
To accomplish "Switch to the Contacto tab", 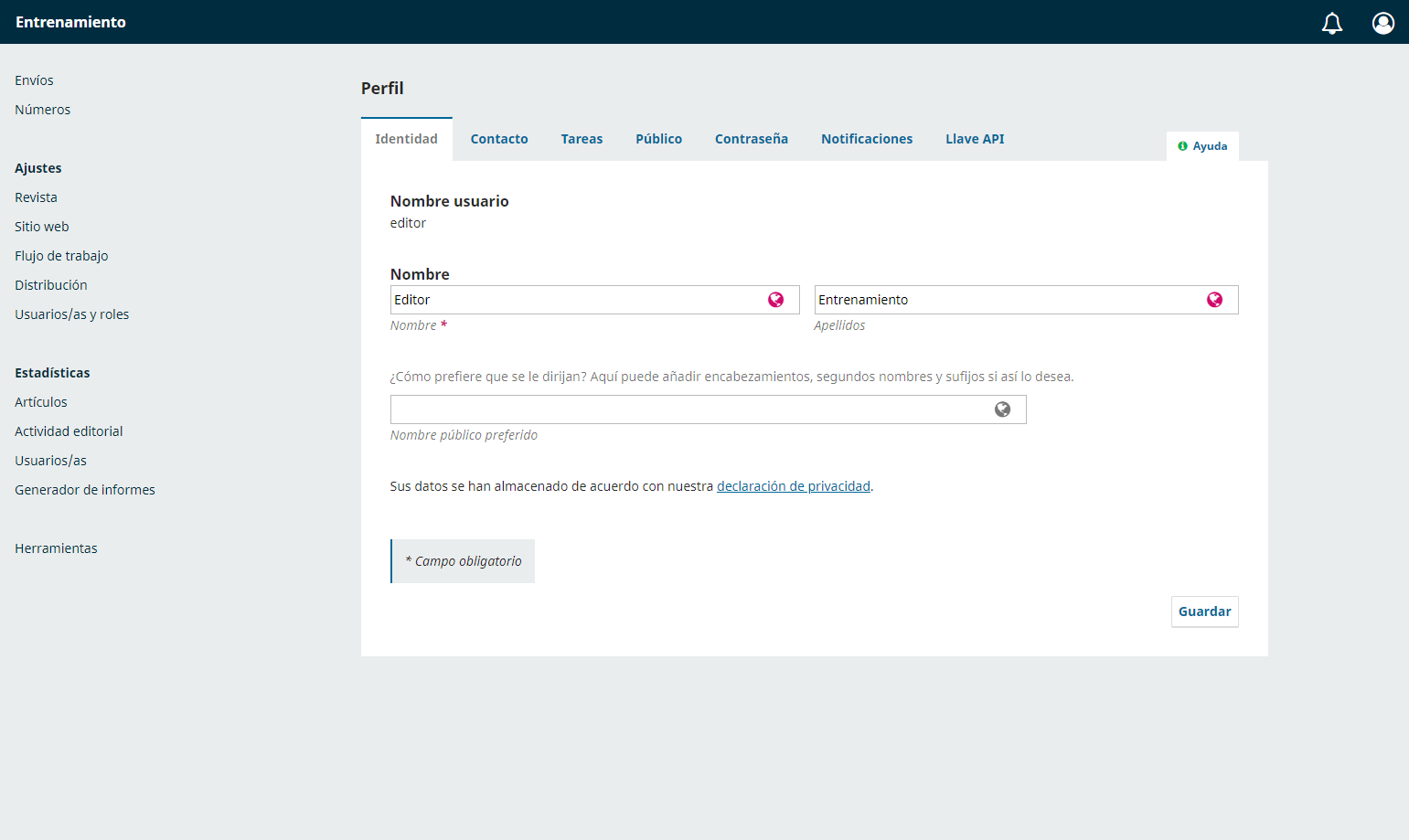I will 499,139.
